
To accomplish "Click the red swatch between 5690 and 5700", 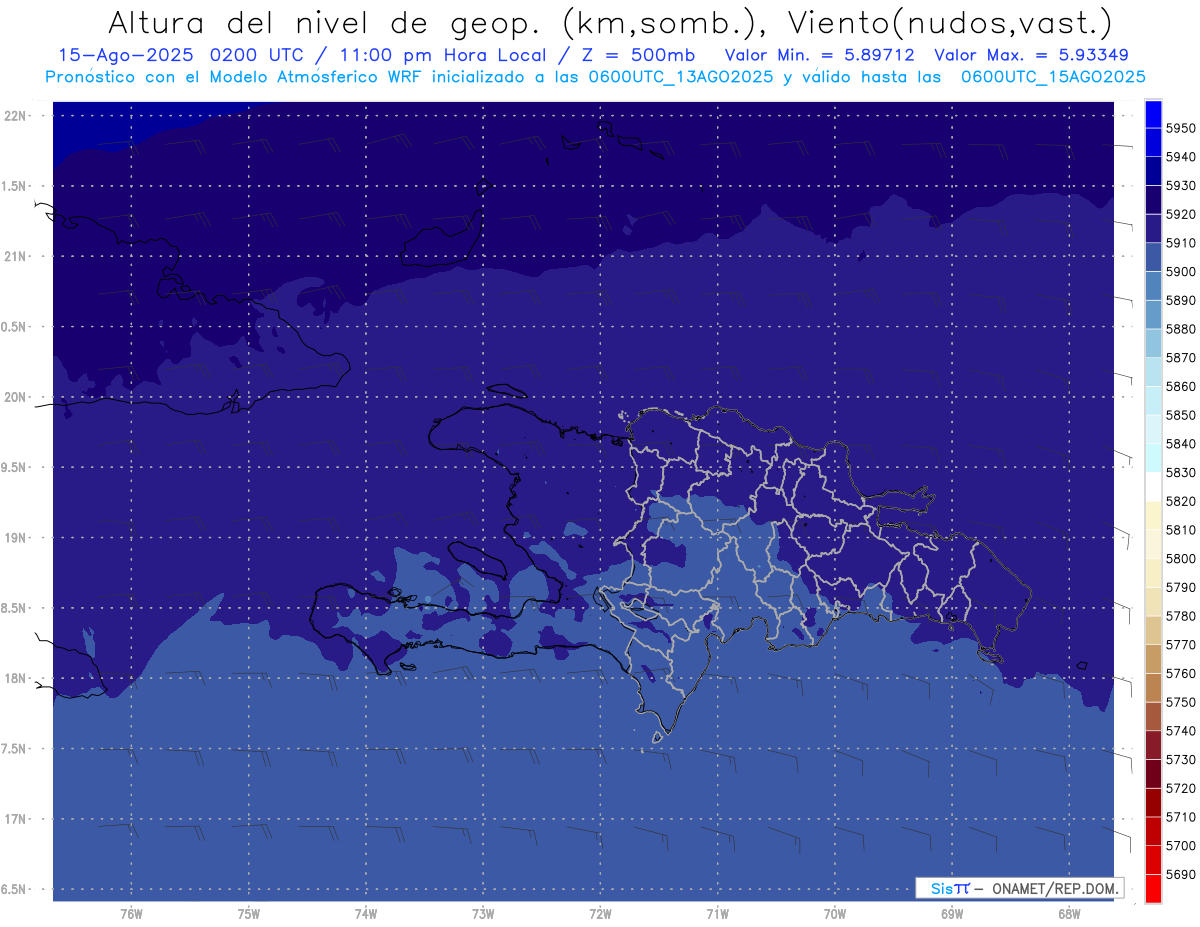I will coord(1153,860).
